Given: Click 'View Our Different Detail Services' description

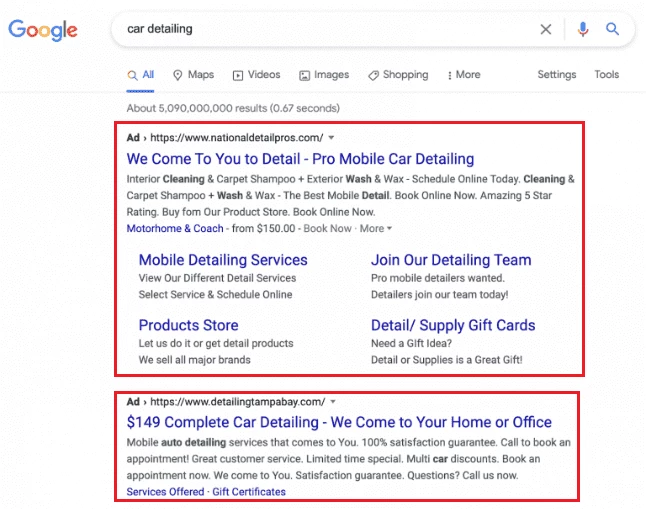Looking at the screenshot, I should point(217,278).
